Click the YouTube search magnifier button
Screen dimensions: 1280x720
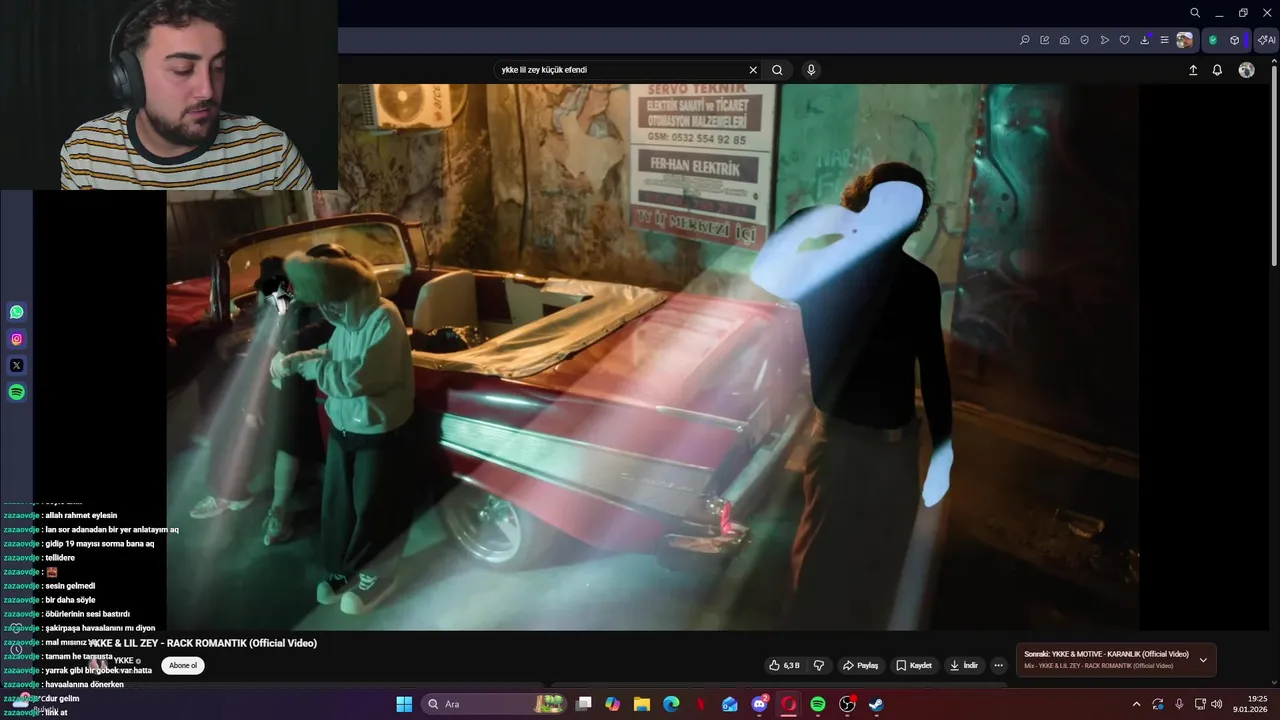pyautogui.click(x=777, y=70)
